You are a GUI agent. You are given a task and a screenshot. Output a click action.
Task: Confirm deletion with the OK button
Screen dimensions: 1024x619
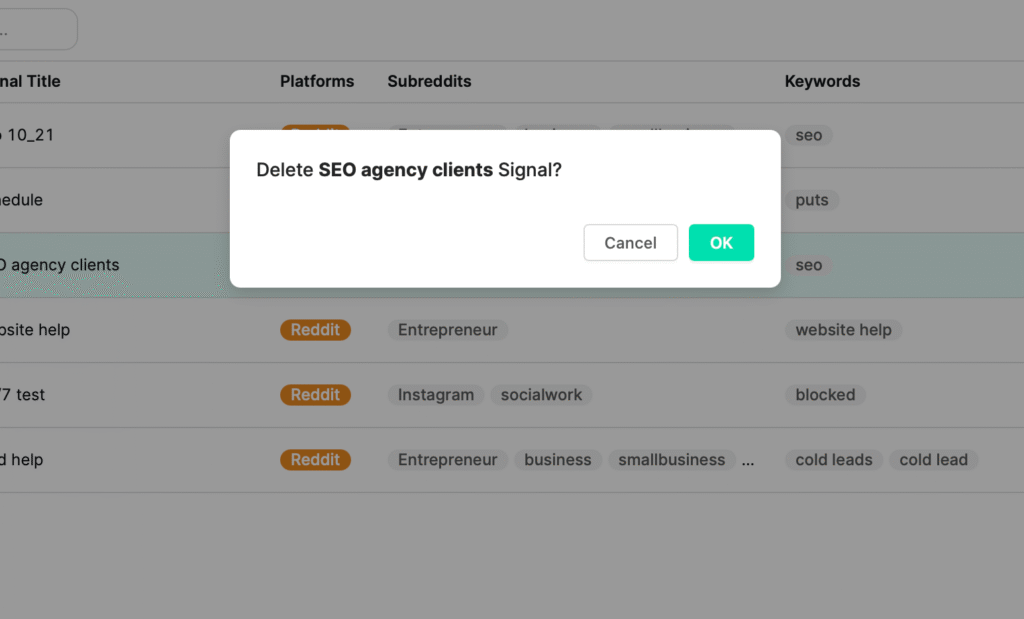click(721, 243)
